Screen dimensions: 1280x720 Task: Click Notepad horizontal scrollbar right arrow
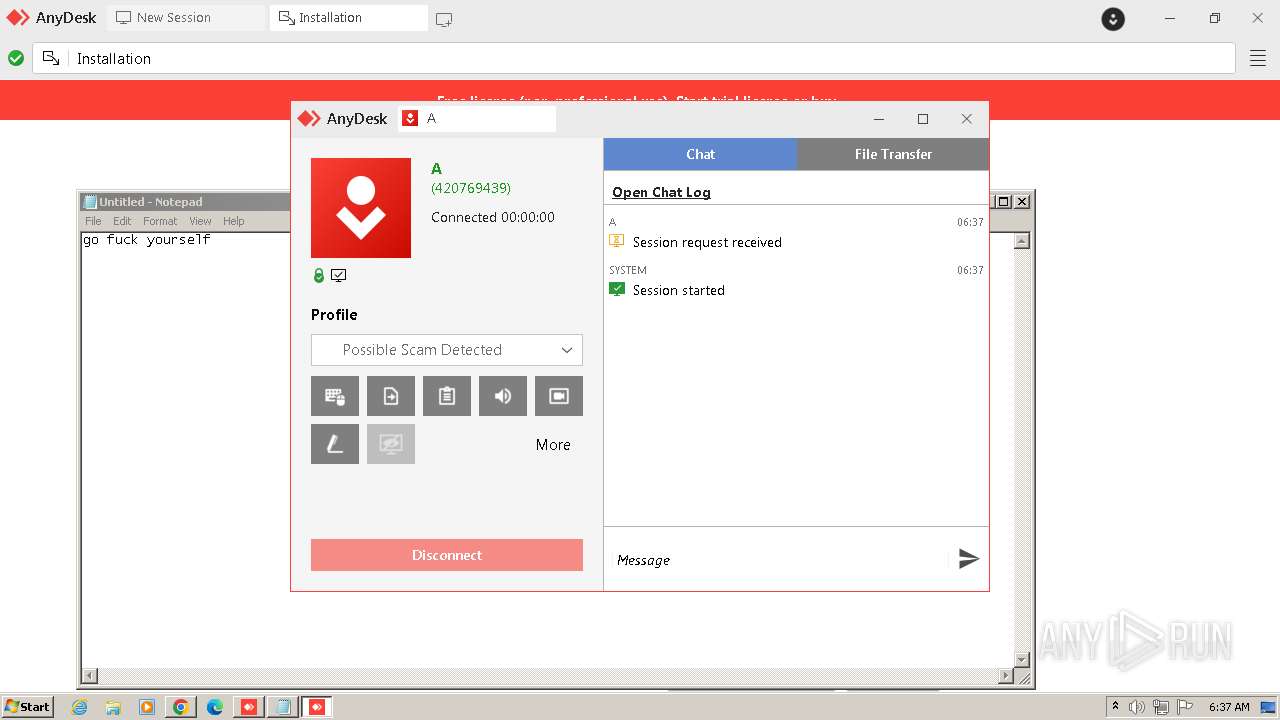click(1005, 676)
